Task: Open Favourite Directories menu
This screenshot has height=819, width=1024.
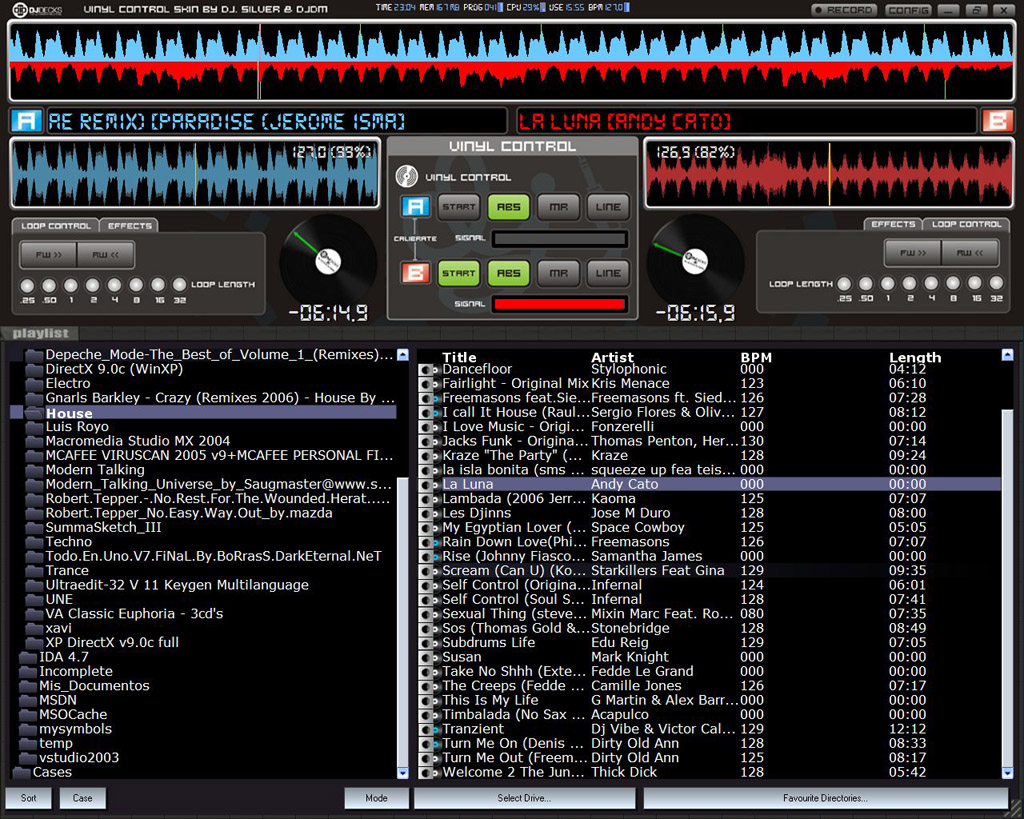Action: (825, 798)
